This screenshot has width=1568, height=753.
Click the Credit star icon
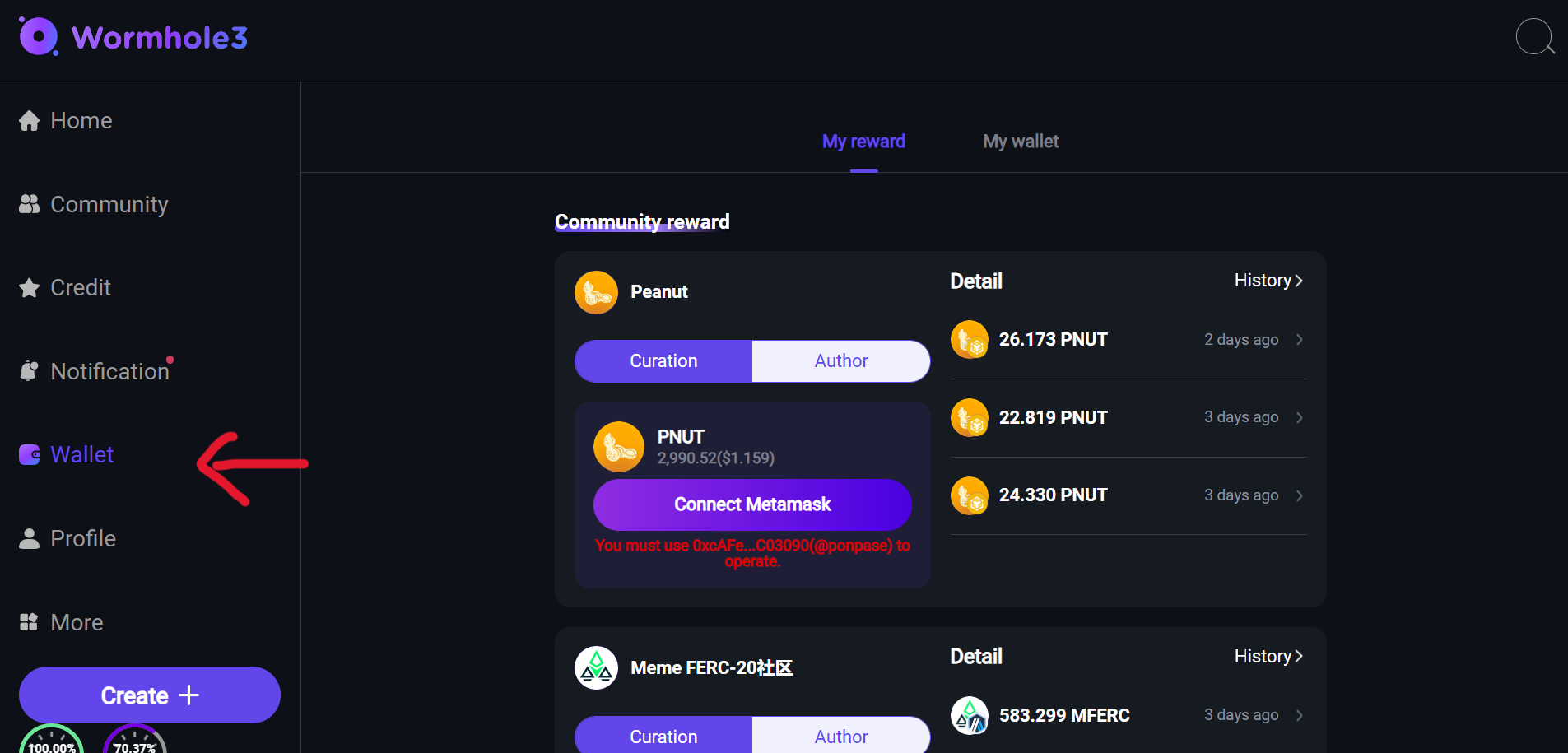tap(29, 288)
